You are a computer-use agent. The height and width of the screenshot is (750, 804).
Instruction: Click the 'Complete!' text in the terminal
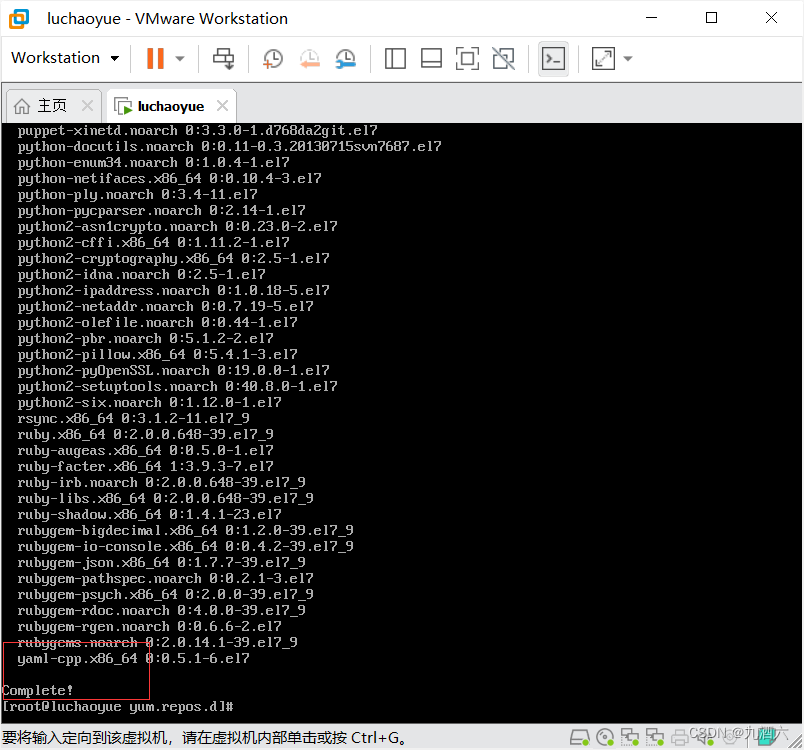point(37,691)
